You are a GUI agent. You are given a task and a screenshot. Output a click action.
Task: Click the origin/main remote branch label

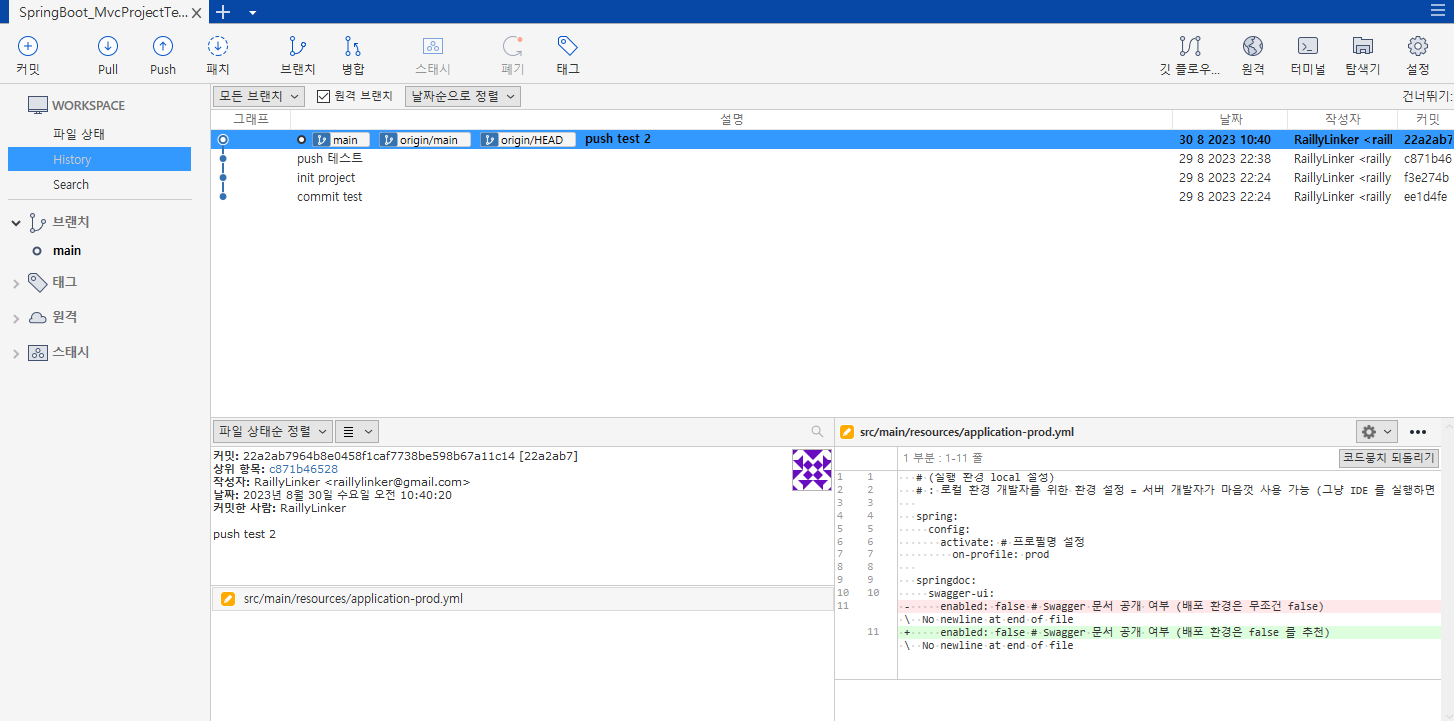pyautogui.click(x=425, y=140)
